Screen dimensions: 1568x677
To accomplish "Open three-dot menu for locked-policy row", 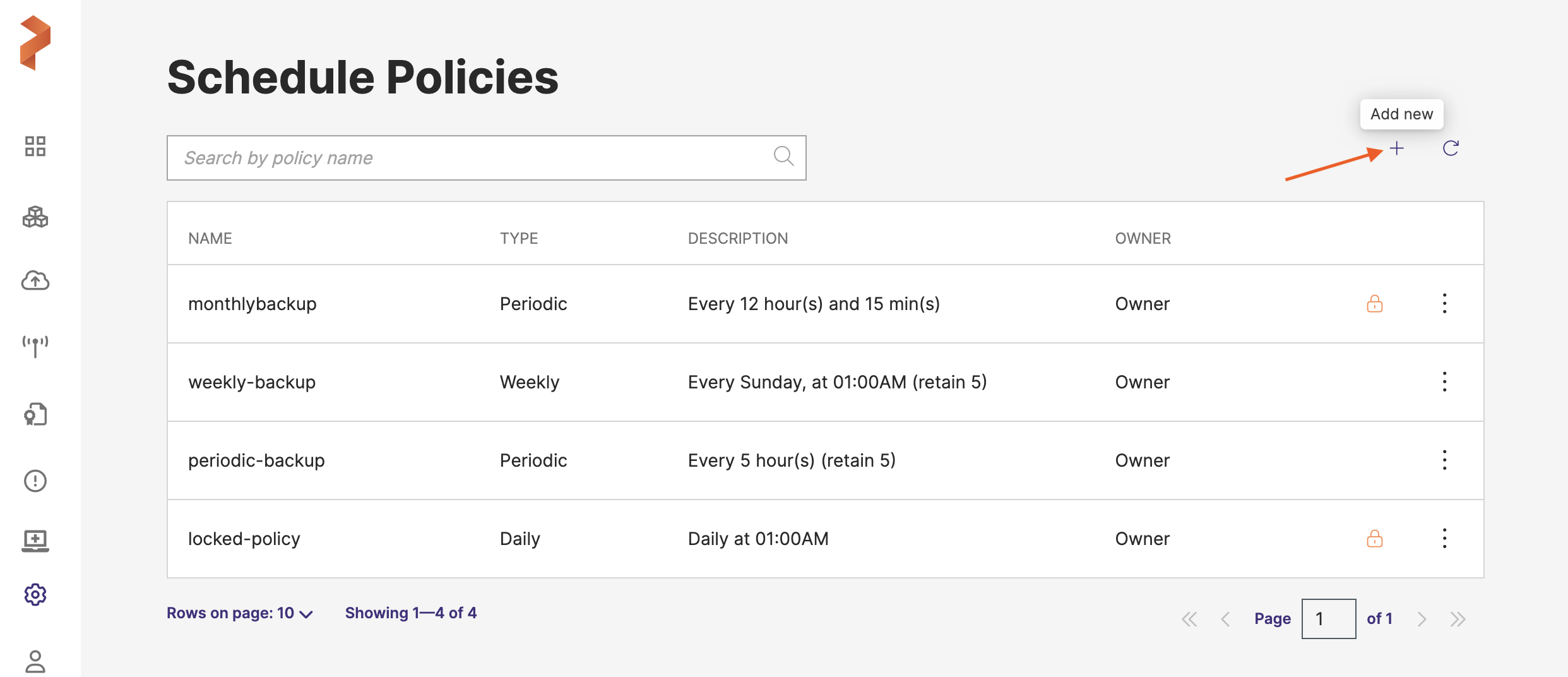I will click(x=1444, y=539).
